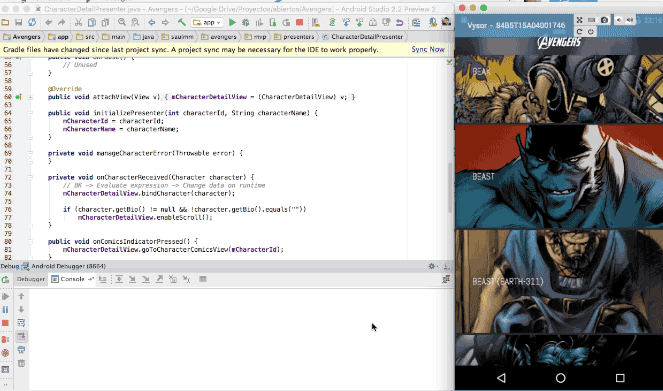Click the Evaluate Expression calculator icon
663x391 pixels.
tap(203, 279)
